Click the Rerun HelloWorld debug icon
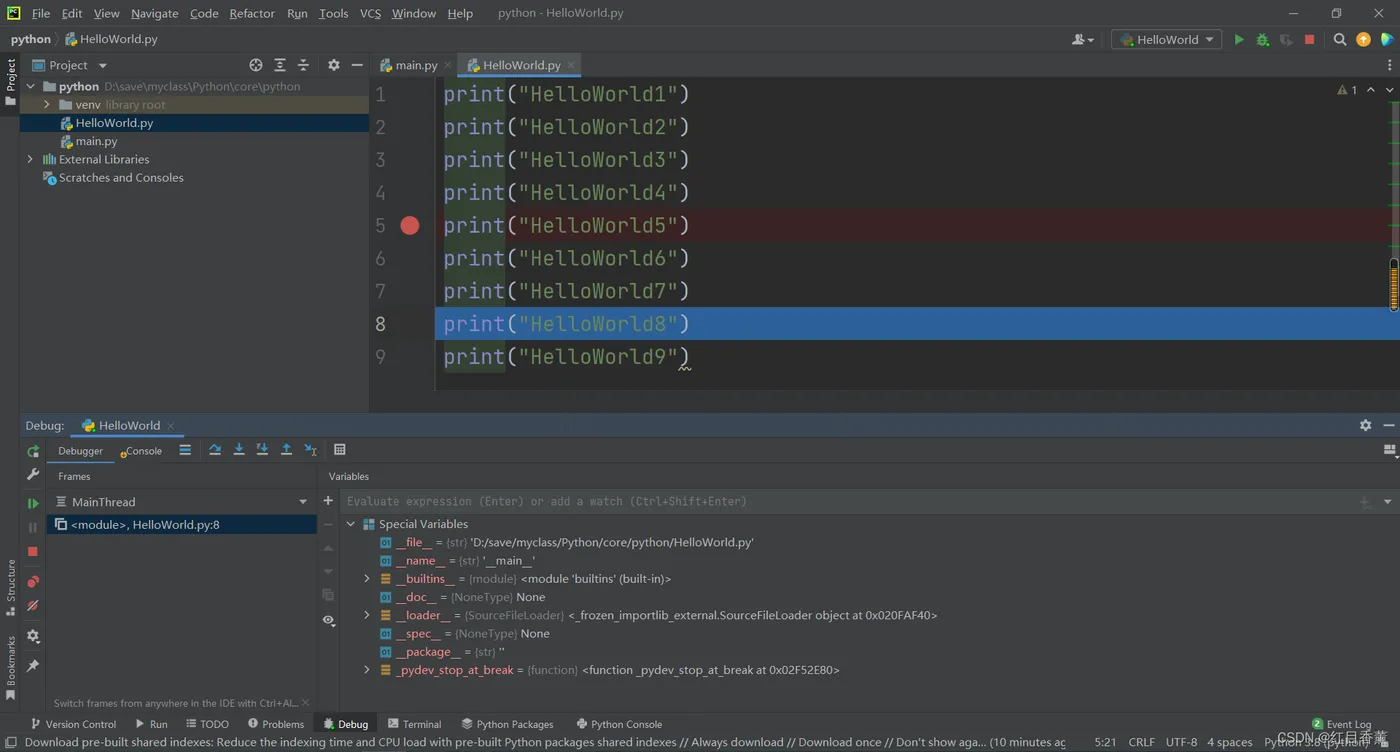The image size is (1400, 752). (x=33, y=451)
